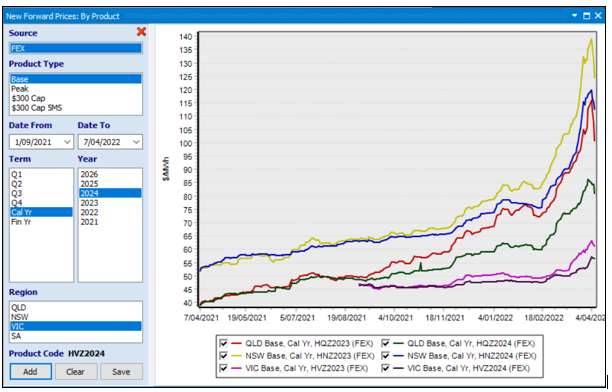This screenshot has height=392, width=612.
Task: Select Q4 in the Term list
Action: pos(41,203)
